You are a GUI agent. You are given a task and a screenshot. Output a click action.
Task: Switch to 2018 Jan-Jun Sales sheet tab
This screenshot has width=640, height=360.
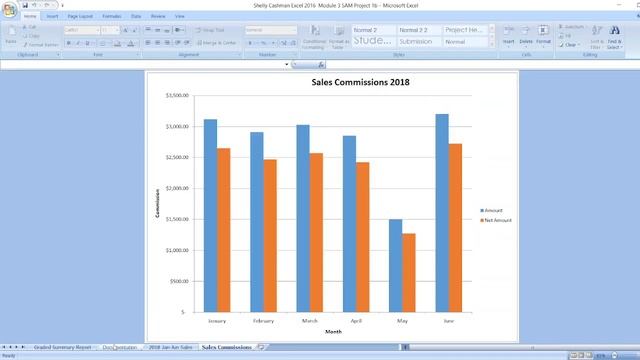[x=170, y=347]
